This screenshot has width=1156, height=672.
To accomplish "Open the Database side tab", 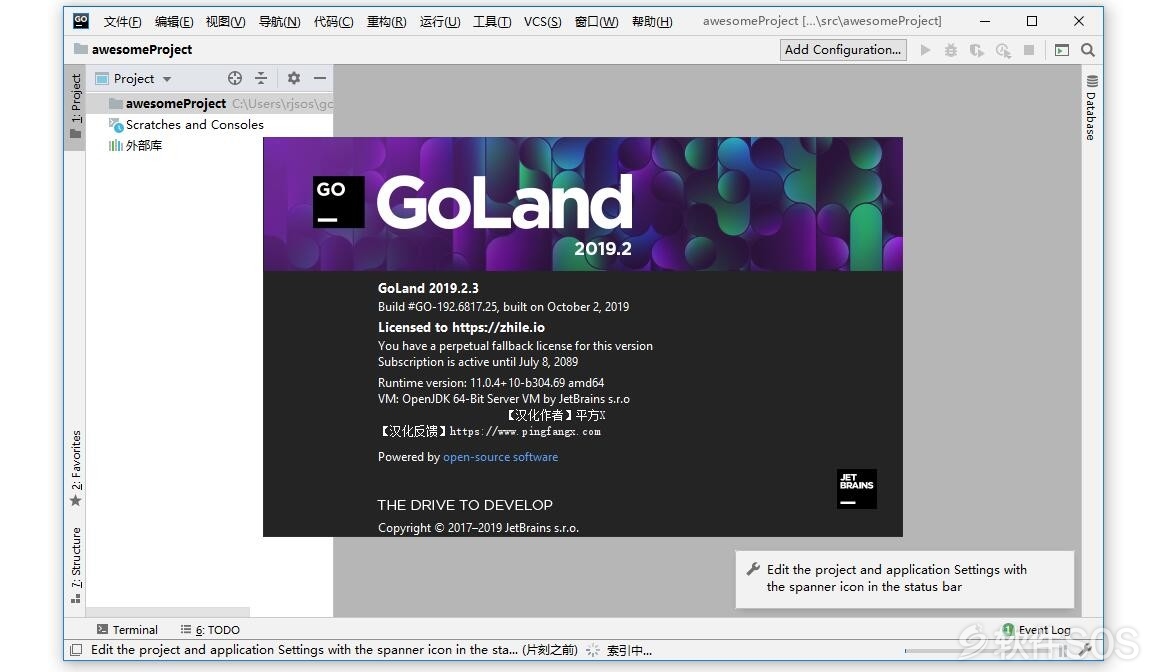I will click(x=1091, y=107).
